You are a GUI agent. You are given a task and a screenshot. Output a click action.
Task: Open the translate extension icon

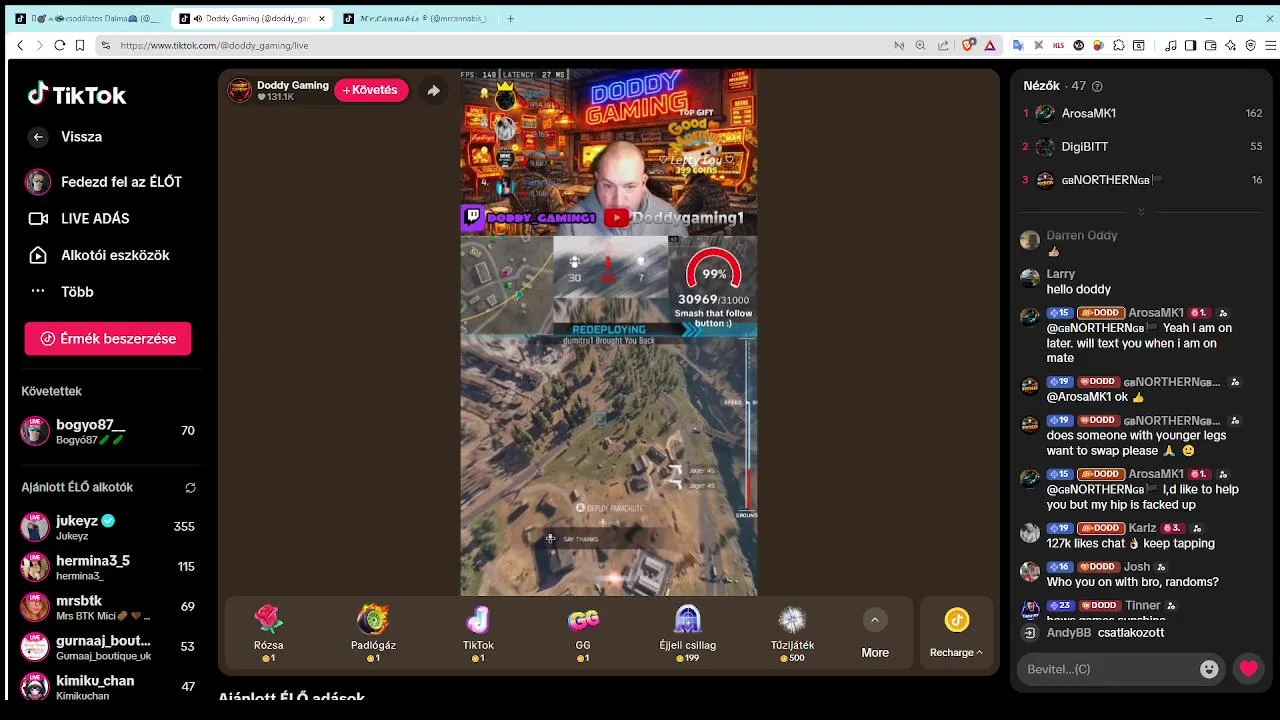[x=1018, y=45]
